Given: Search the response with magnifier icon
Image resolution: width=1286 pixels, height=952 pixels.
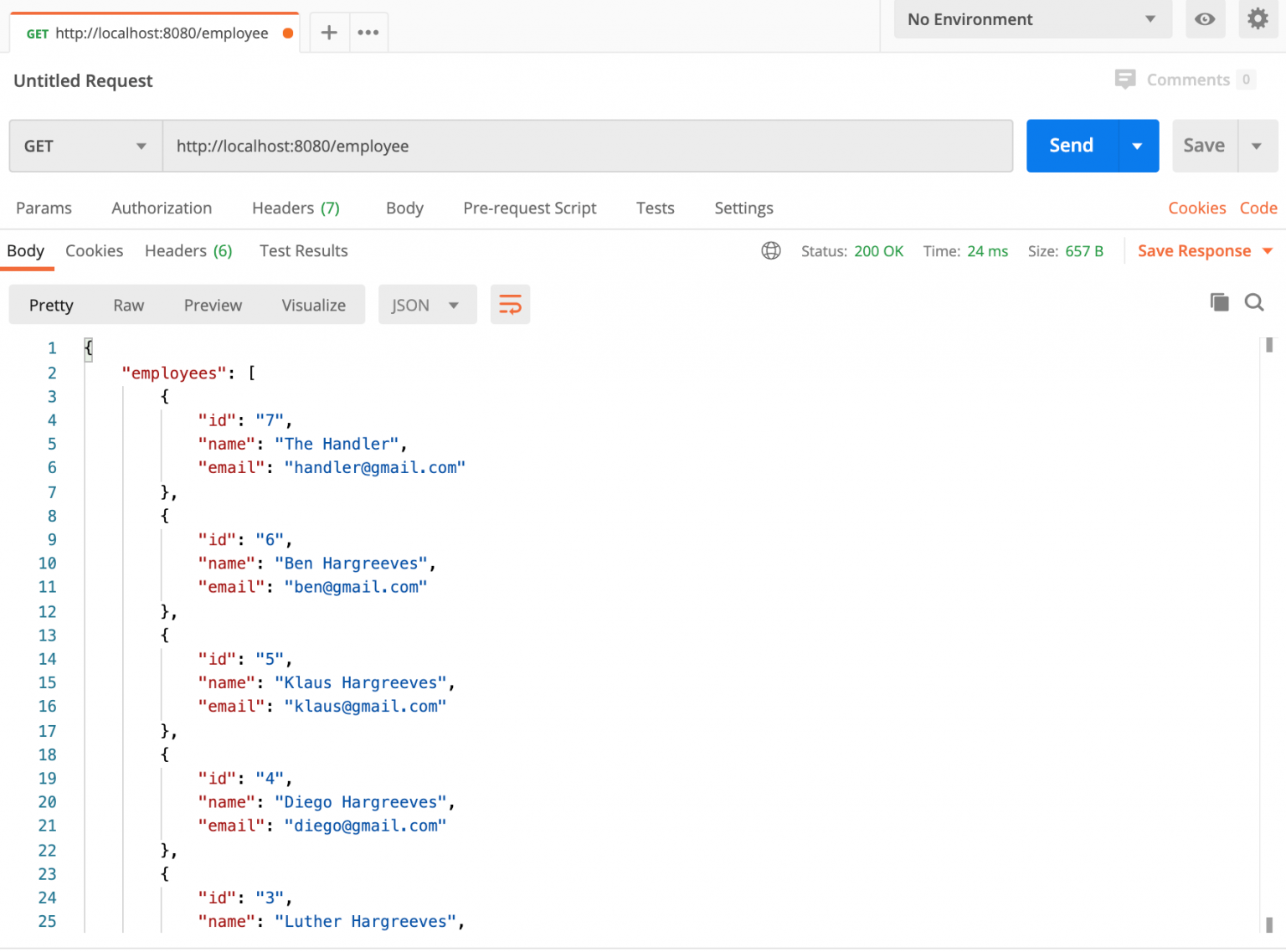Looking at the screenshot, I should click(1253, 302).
